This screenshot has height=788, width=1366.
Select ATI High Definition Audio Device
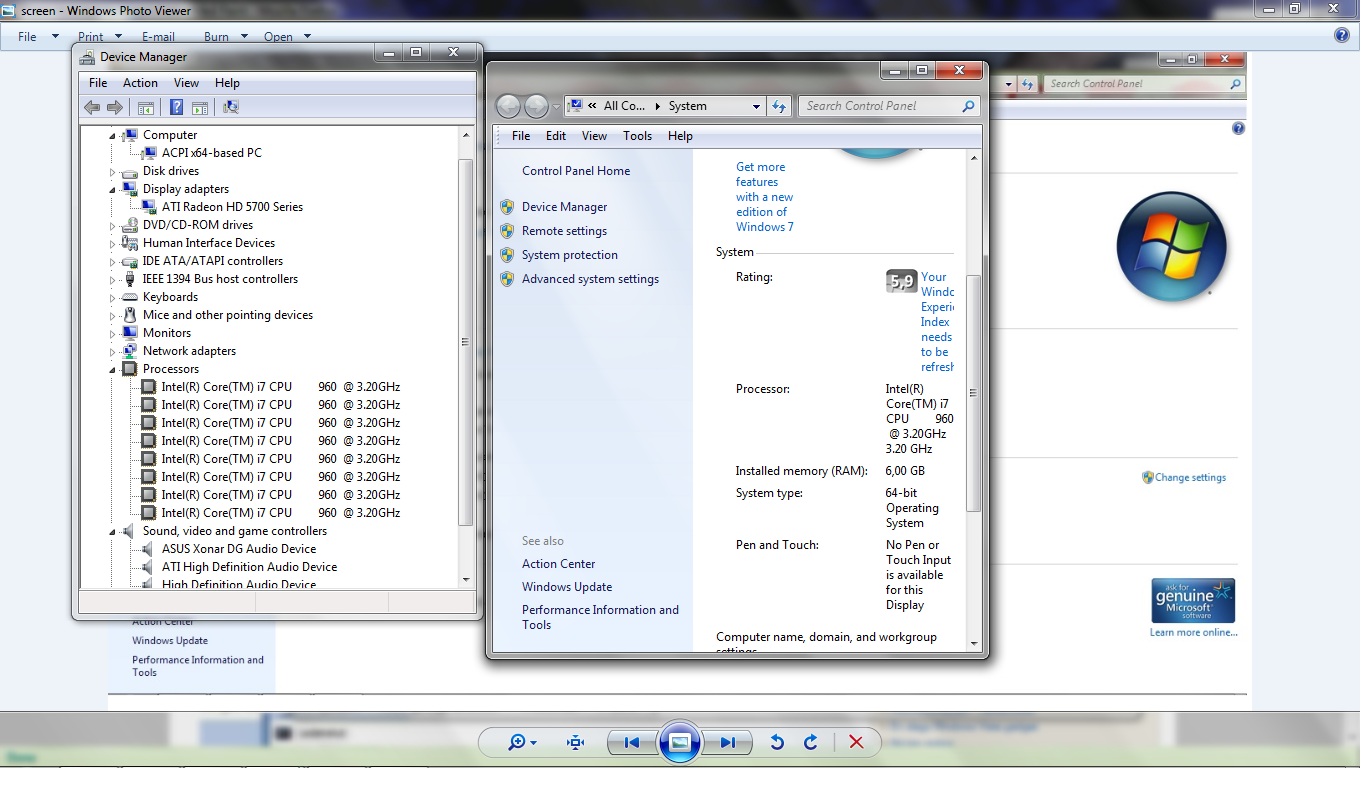(249, 567)
